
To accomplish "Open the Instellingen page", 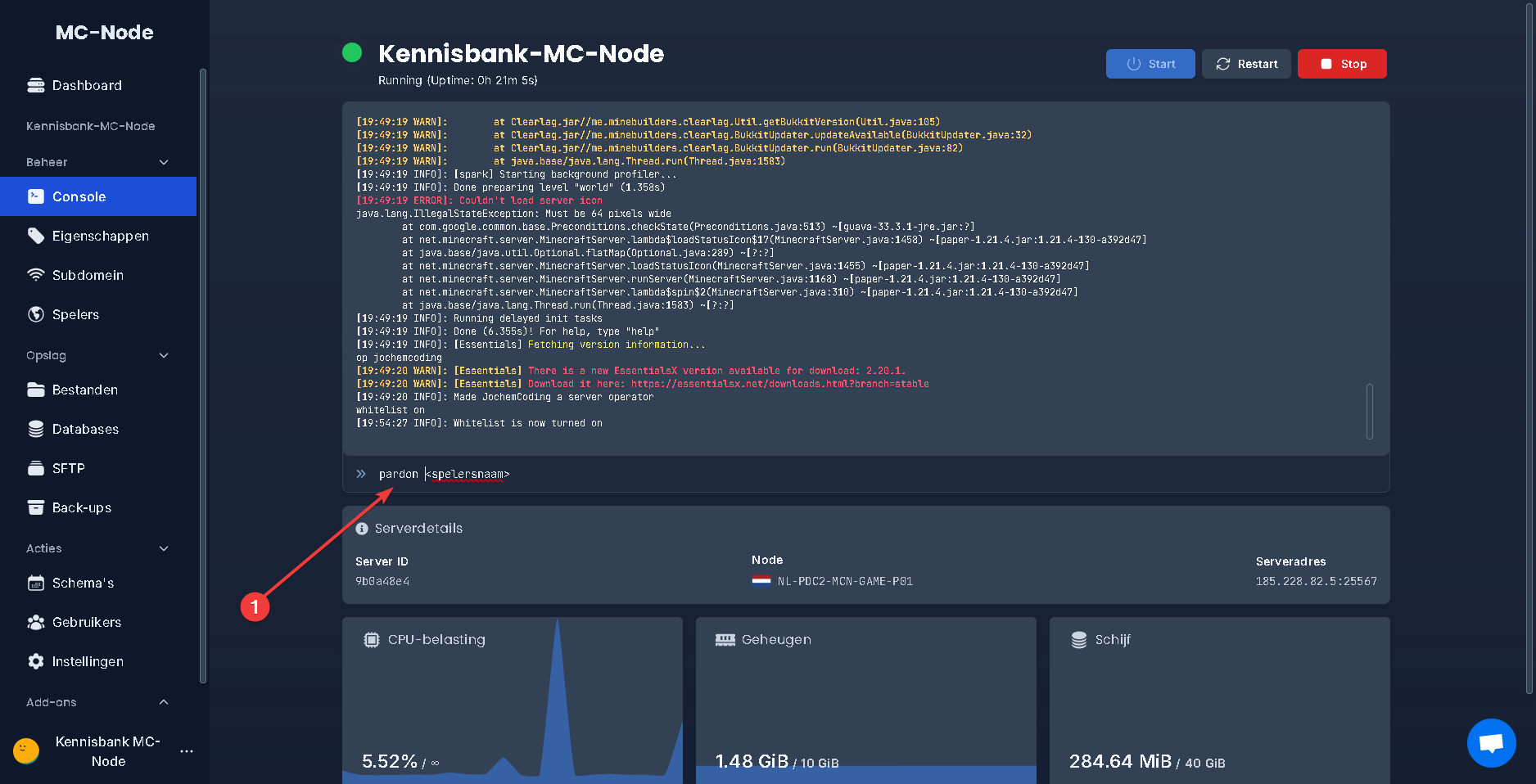I will point(98,661).
